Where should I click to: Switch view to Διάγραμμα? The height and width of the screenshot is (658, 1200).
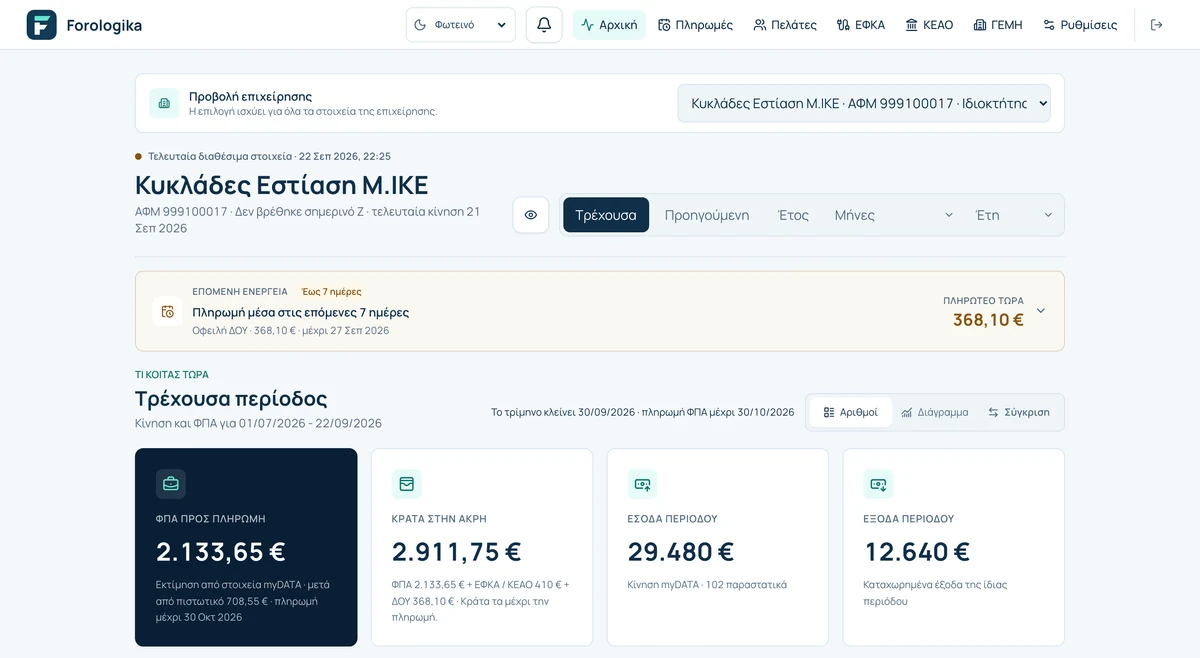pyautogui.click(x=935, y=412)
